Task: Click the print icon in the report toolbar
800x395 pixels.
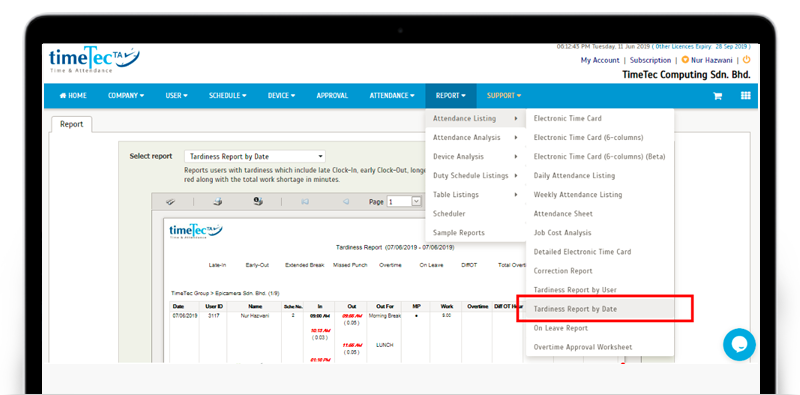Action: click(218, 202)
